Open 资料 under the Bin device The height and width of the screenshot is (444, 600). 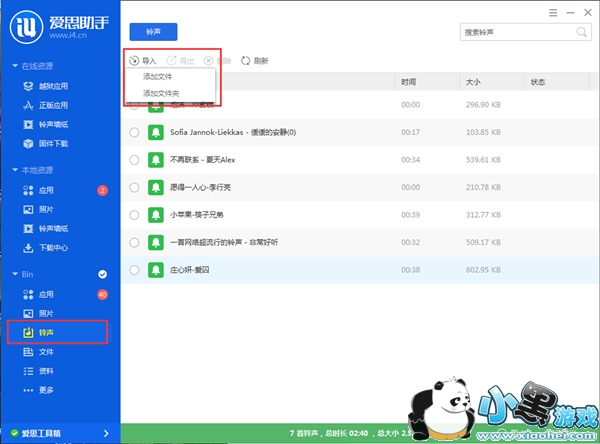pyautogui.click(x=38, y=371)
